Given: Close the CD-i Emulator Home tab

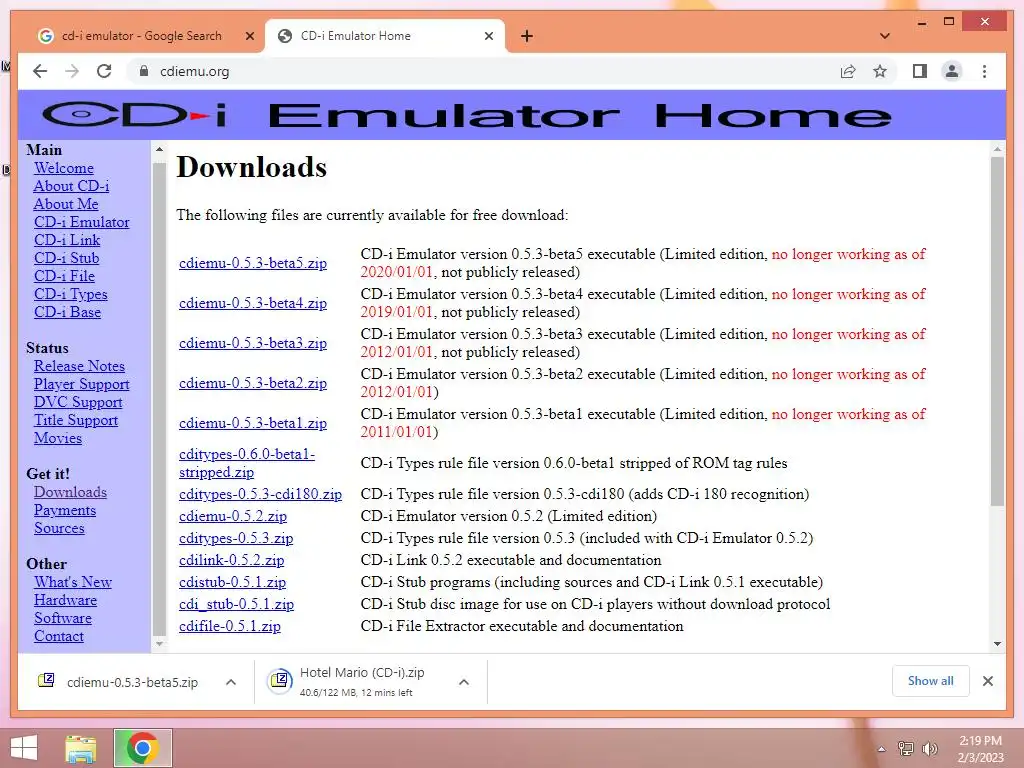Looking at the screenshot, I should point(488,36).
